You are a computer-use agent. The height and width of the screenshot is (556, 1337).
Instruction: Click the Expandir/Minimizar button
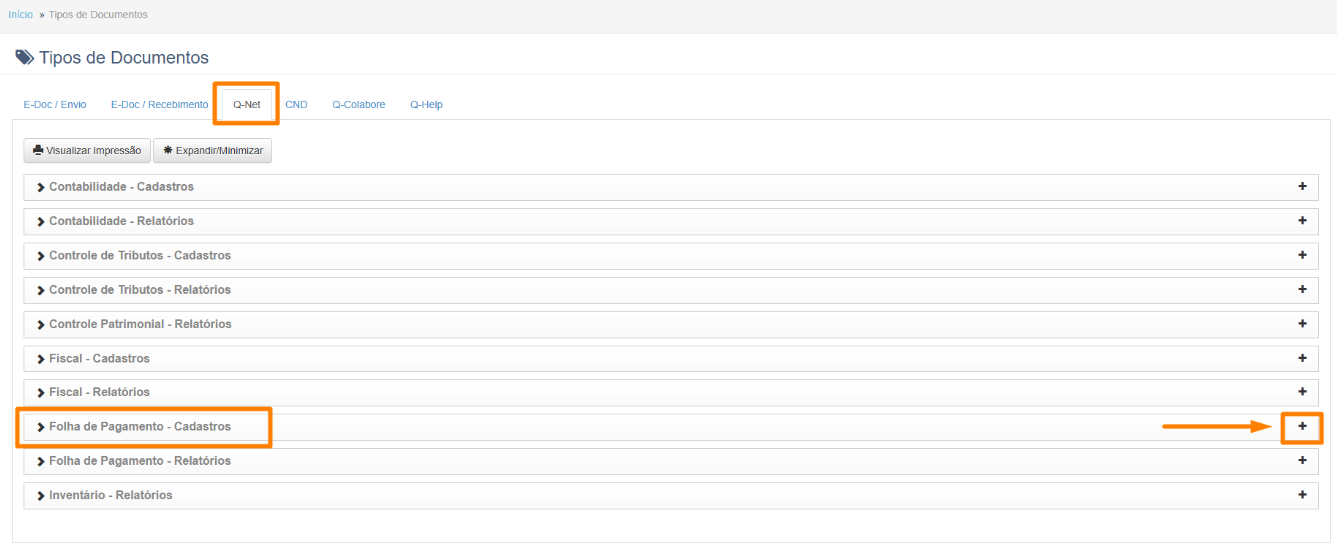tap(212, 150)
